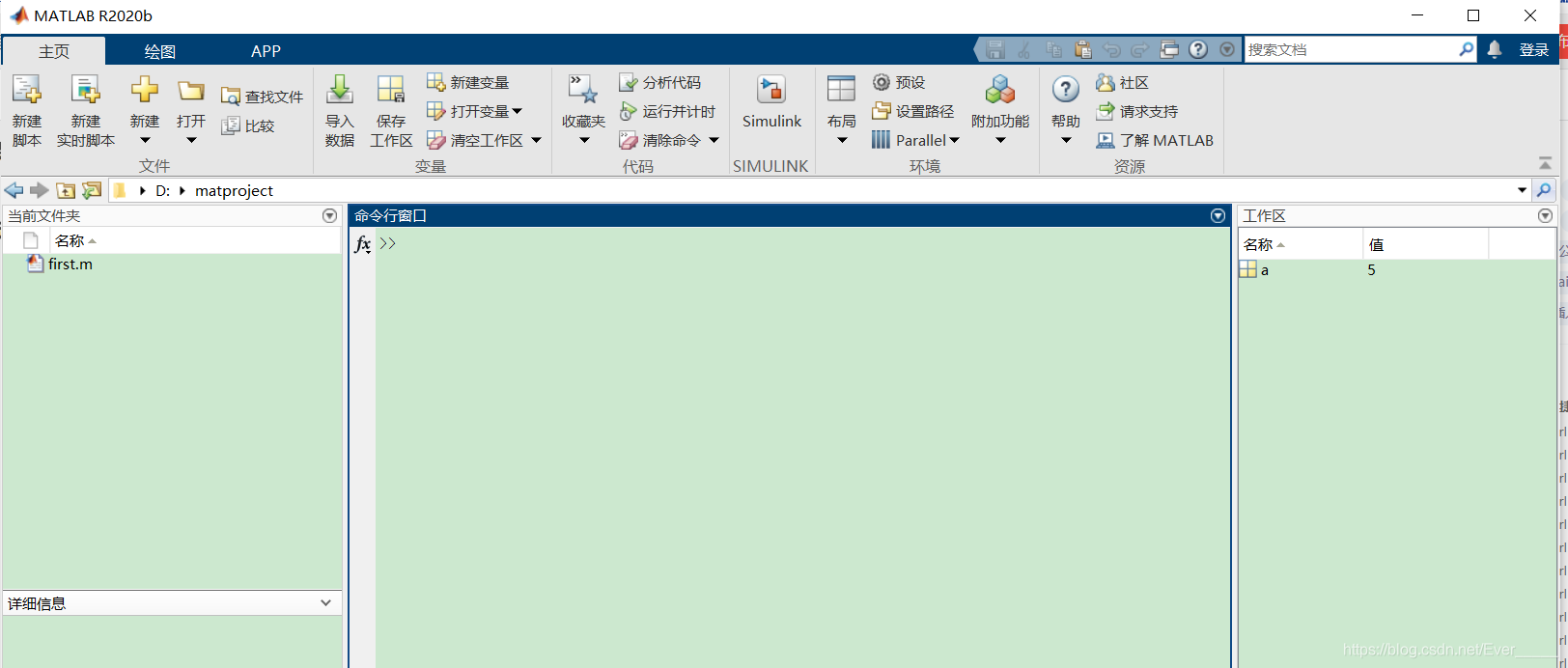Click the undo icon in quick access toolbar
The height and width of the screenshot is (668, 1568).
click(x=1112, y=49)
